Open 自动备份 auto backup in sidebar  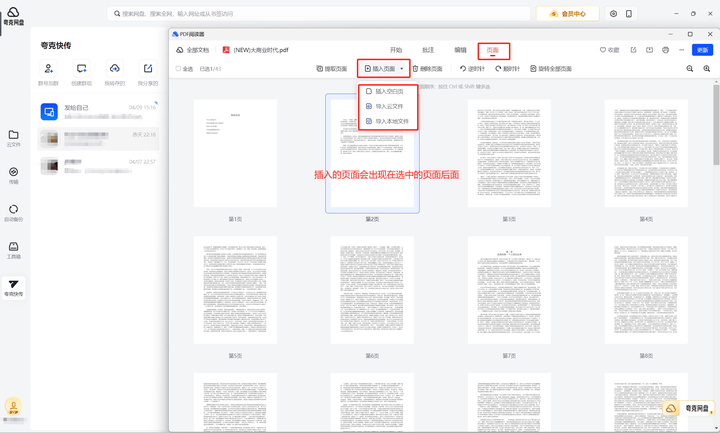click(13, 213)
